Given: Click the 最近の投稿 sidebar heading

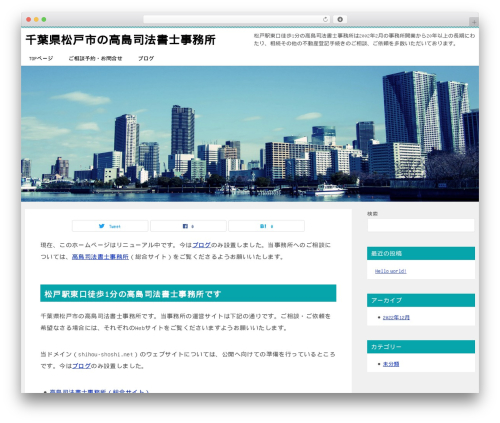Looking at the screenshot, I should tap(421, 253).
